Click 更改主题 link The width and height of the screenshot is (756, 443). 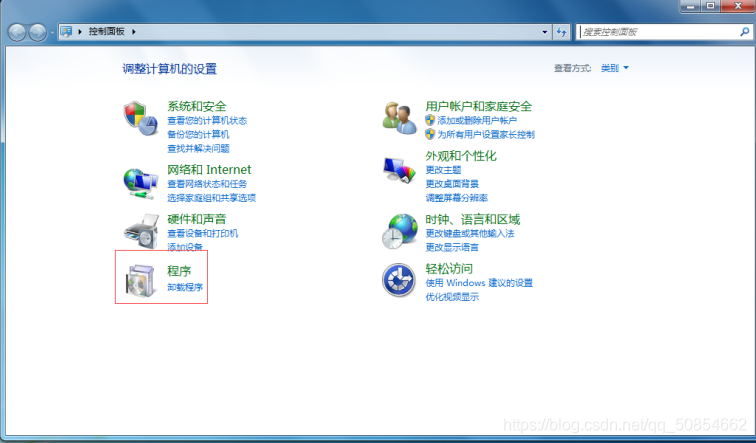(443, 170)
